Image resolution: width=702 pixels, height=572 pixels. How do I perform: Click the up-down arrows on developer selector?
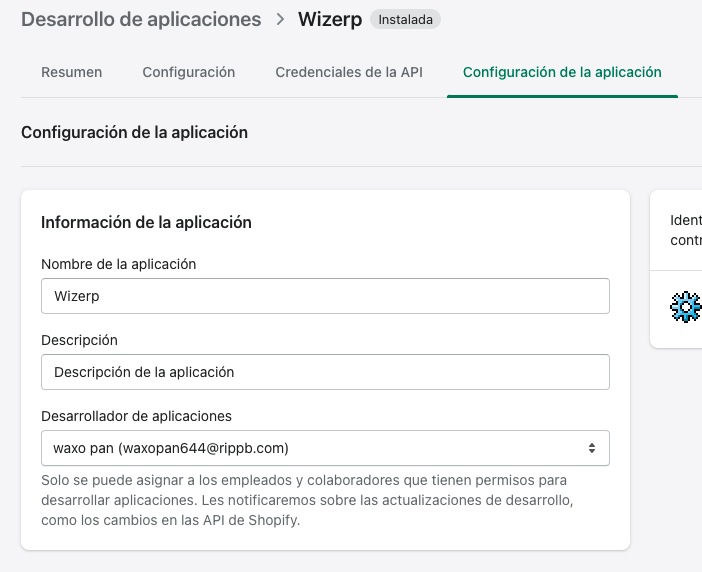pyautogui.click(x=592, y=448)
